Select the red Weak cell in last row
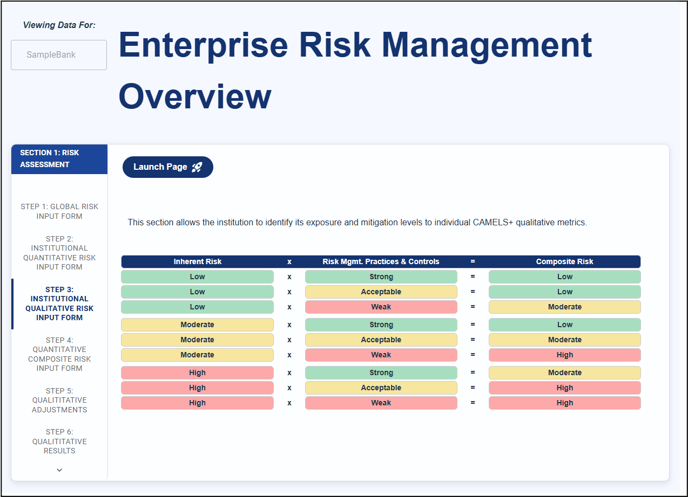688x497 pixels. click(x=381, y=403)
